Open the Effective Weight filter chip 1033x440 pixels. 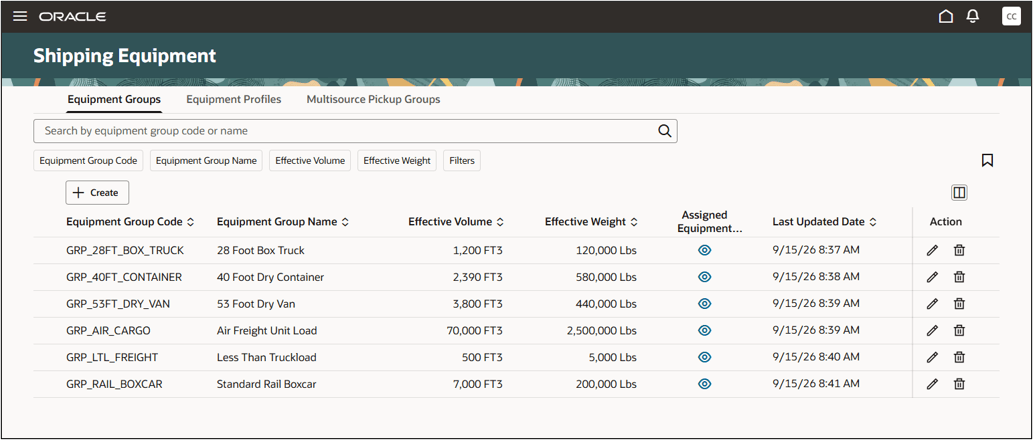pos(397,161)
